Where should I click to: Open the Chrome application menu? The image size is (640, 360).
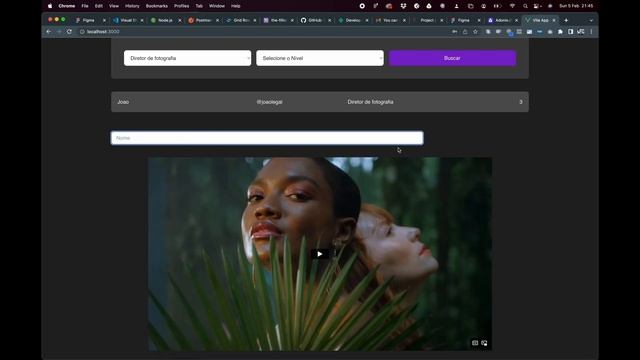click(67, 6)
